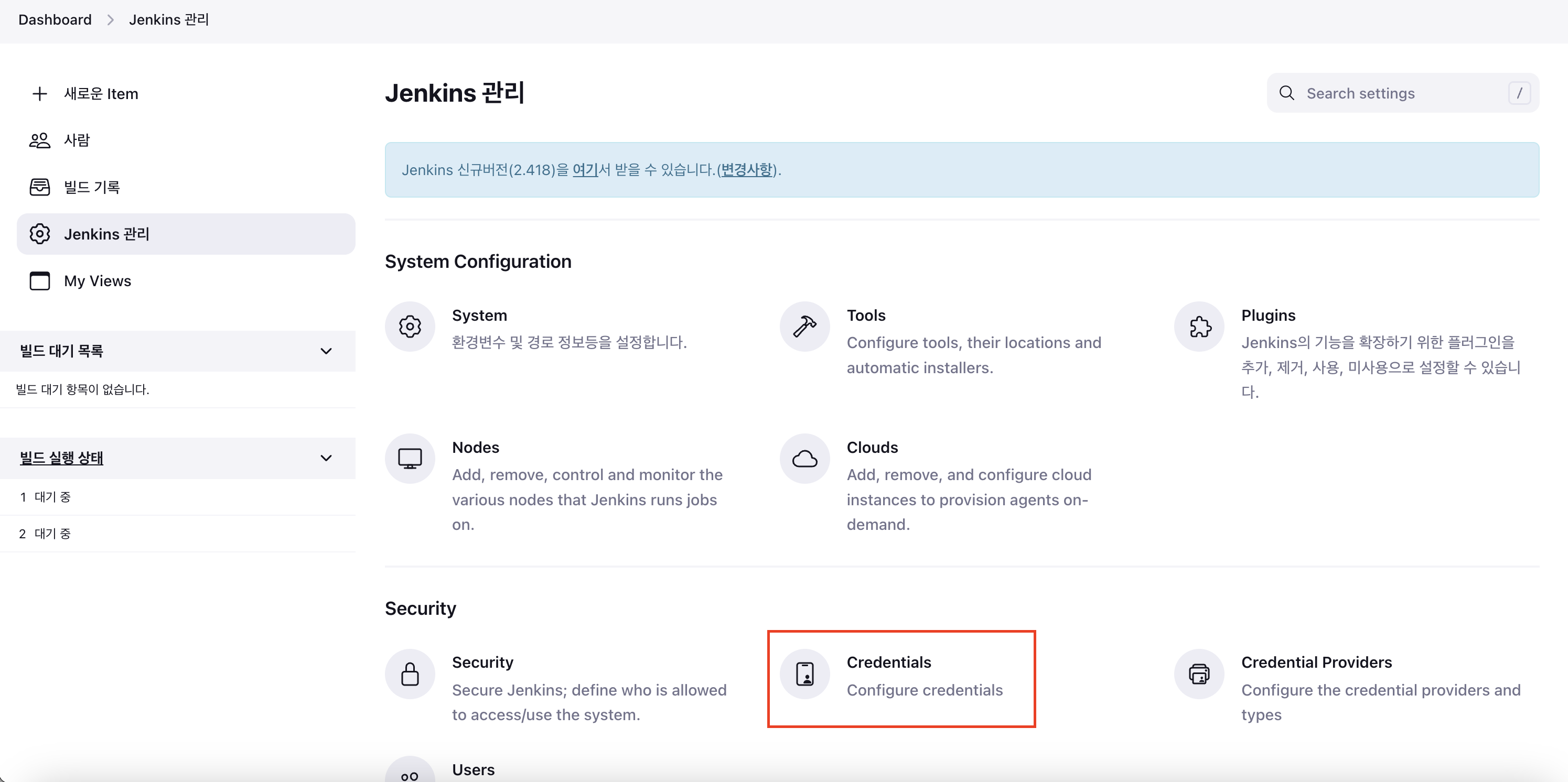Image resolution: width=1568 pixels, height=782 pixels.
Task: Click the Dashboard breadcrumb
Action: [55, 19]
